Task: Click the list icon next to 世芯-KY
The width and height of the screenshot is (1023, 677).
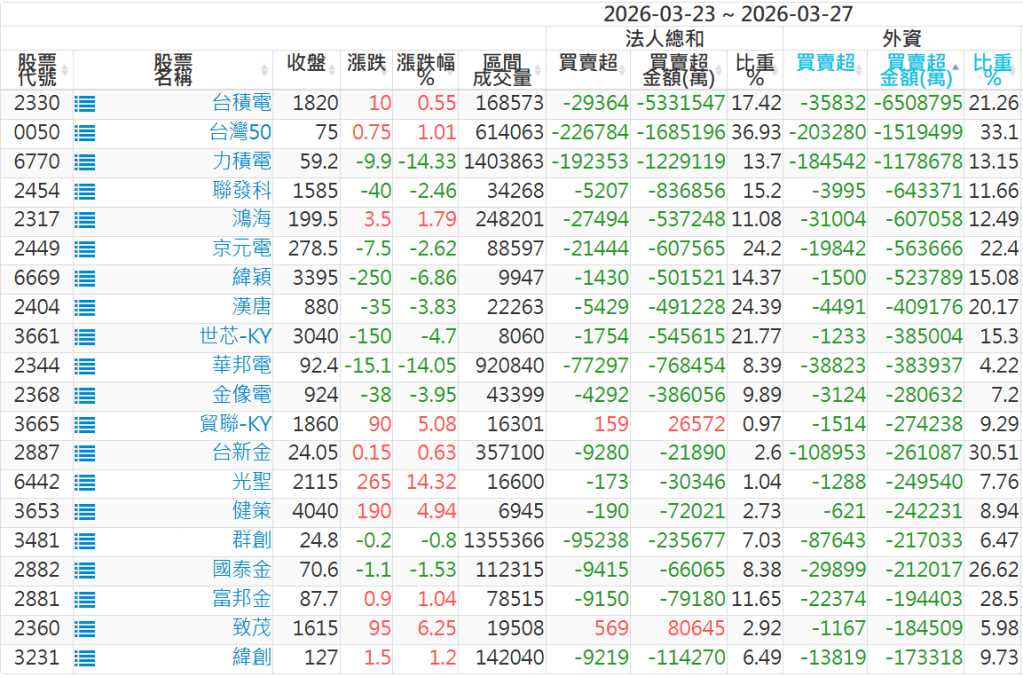Action: pos(85,337)
